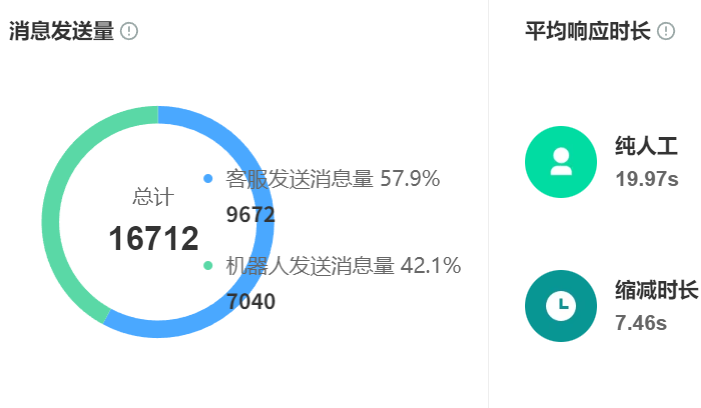Click the 平均响应时长 section title
The image size is (701, 408).
[587, 31]
